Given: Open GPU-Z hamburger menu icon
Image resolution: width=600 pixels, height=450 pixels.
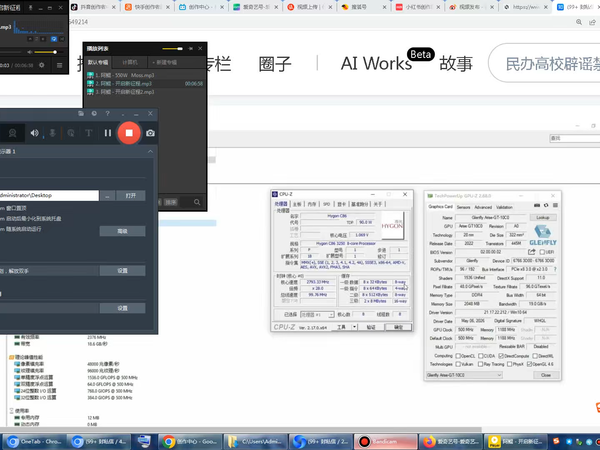Looking at the screenshot, I should (555, 205).
